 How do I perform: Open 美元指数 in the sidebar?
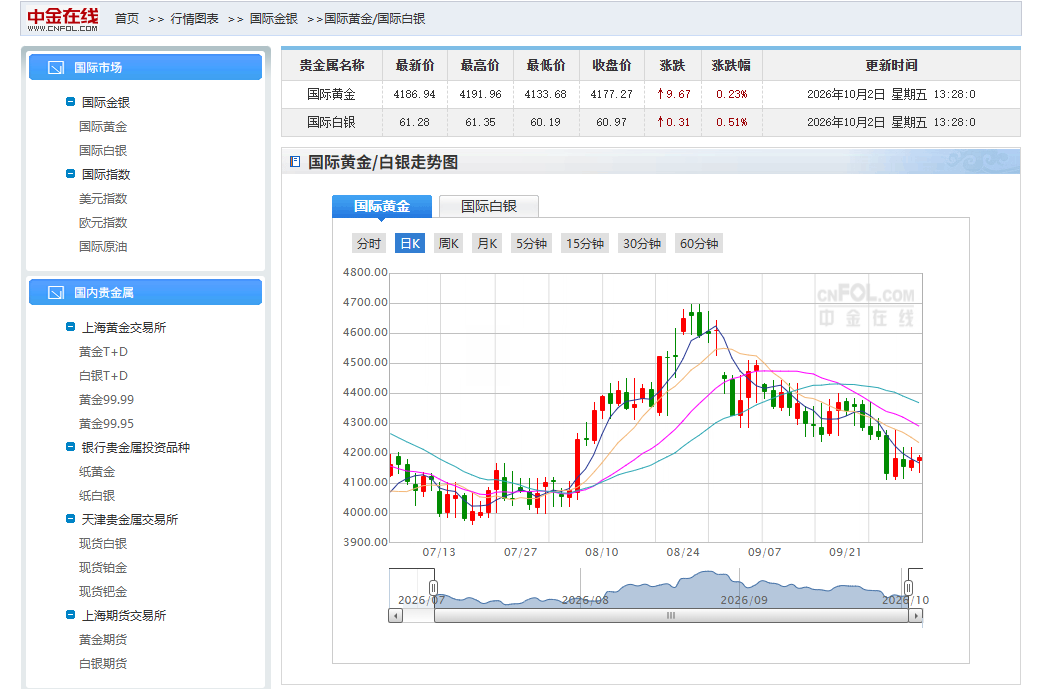point(103,199)
